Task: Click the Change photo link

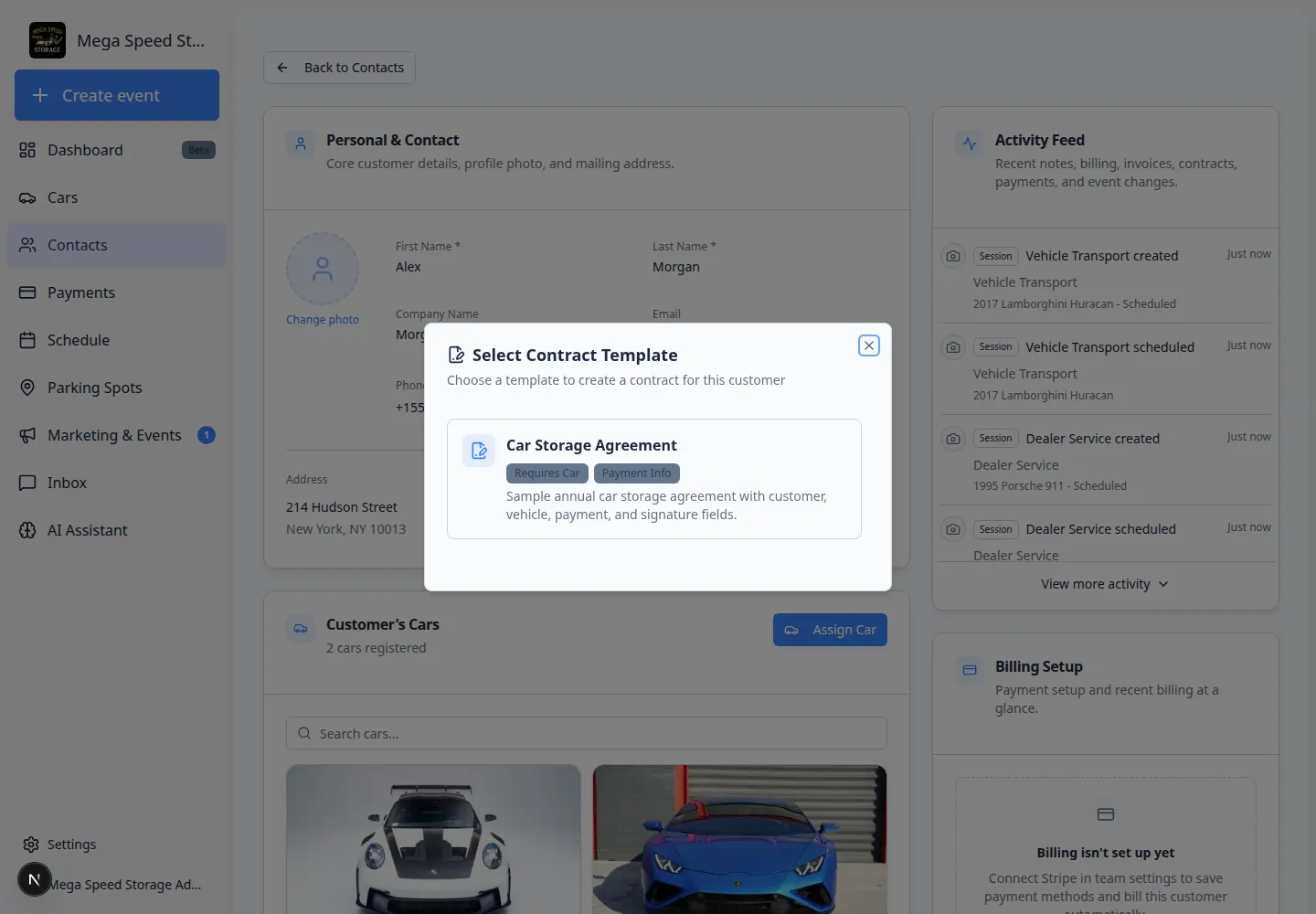Action: point(323,320)
